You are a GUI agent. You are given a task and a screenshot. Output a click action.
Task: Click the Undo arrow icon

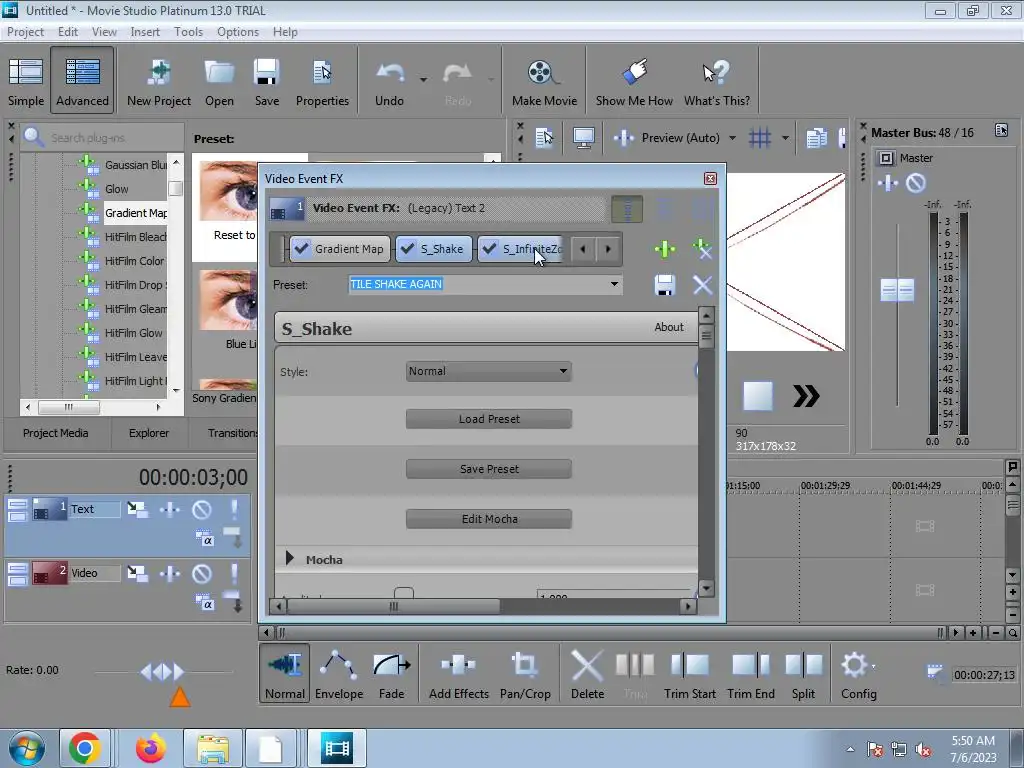390,73
